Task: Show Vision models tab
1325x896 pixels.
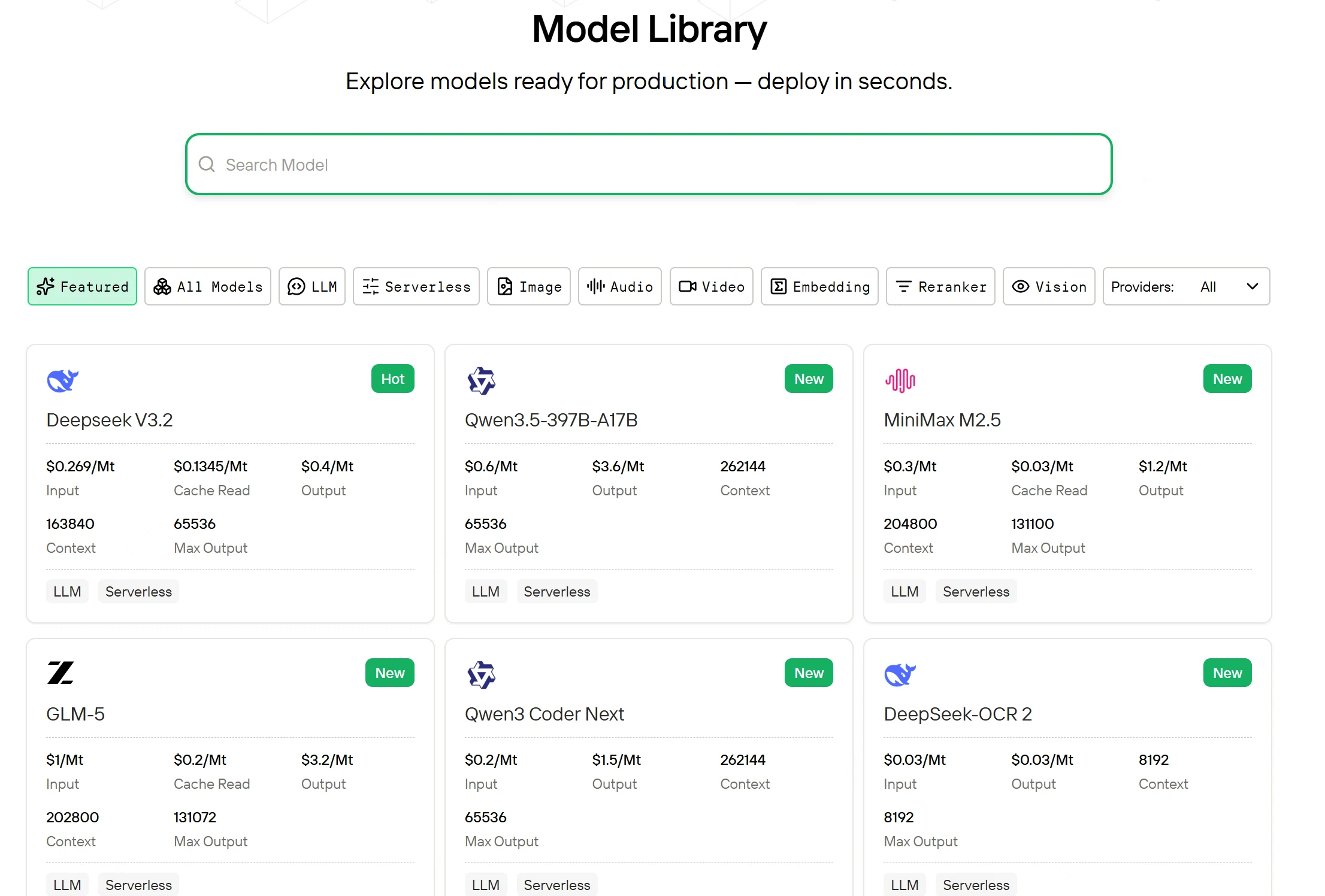Action: click(1049, 286)
